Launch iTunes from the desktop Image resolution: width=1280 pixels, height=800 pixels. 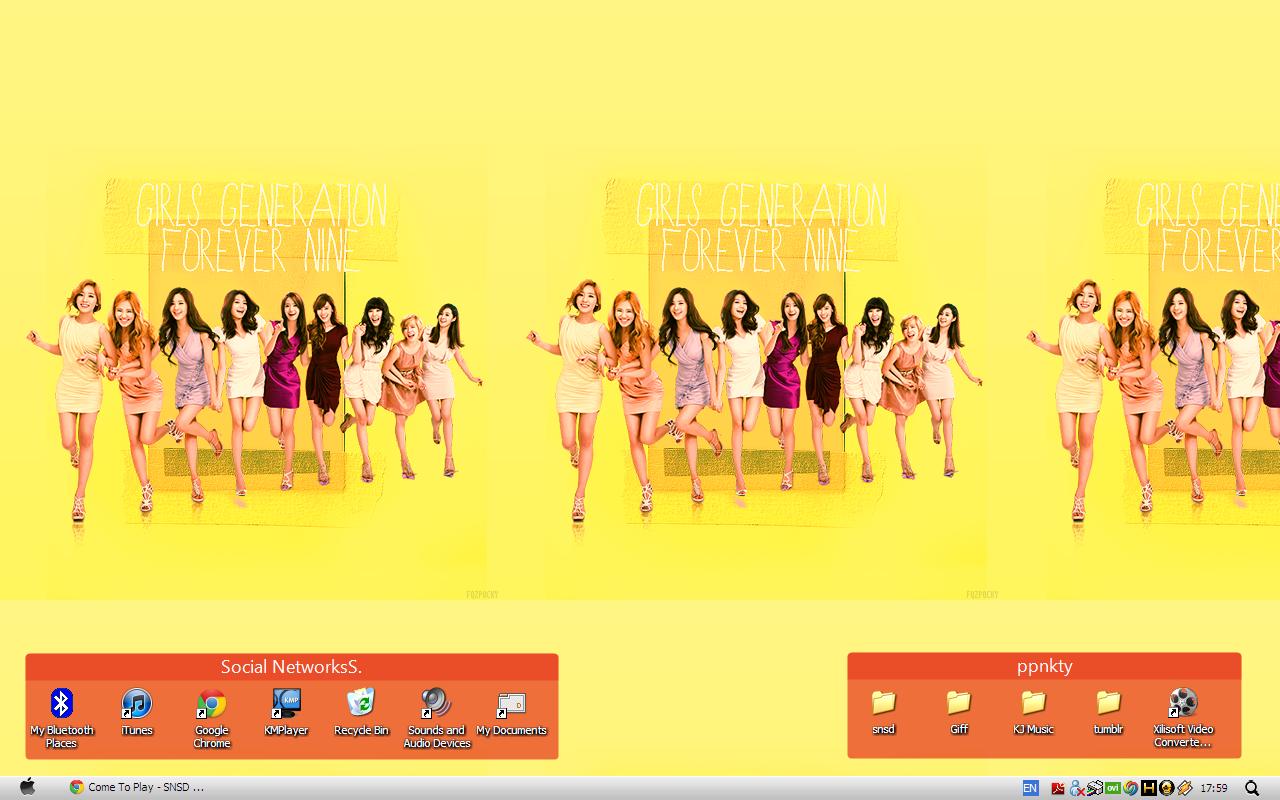137,713
